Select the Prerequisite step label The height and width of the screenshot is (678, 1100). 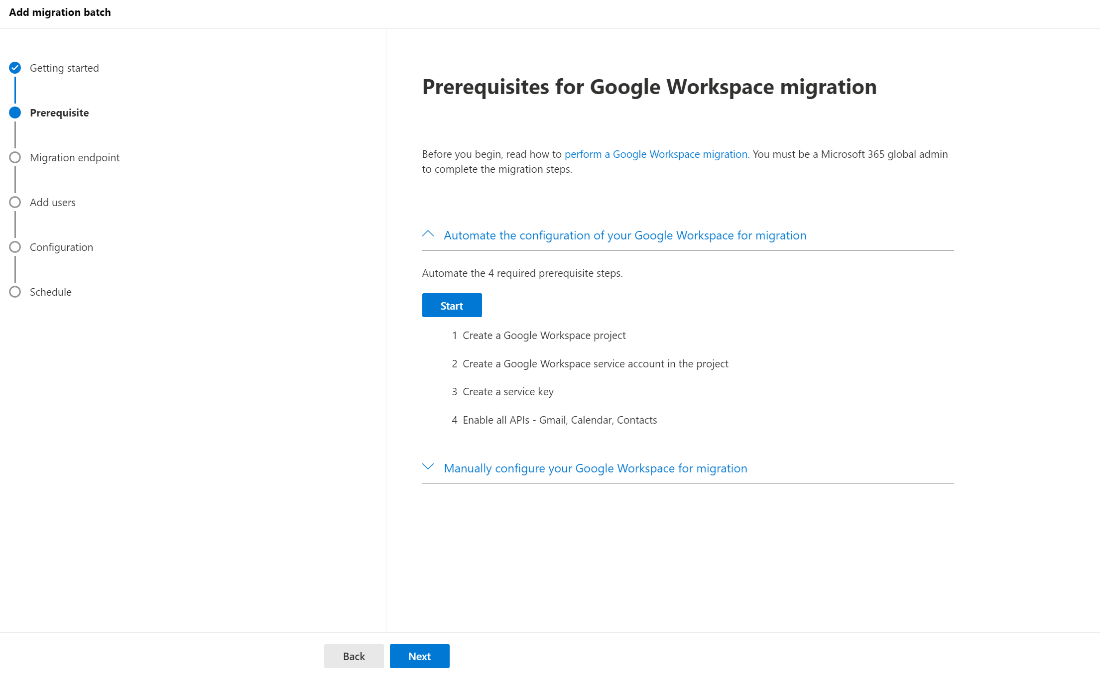pos(60,113)
